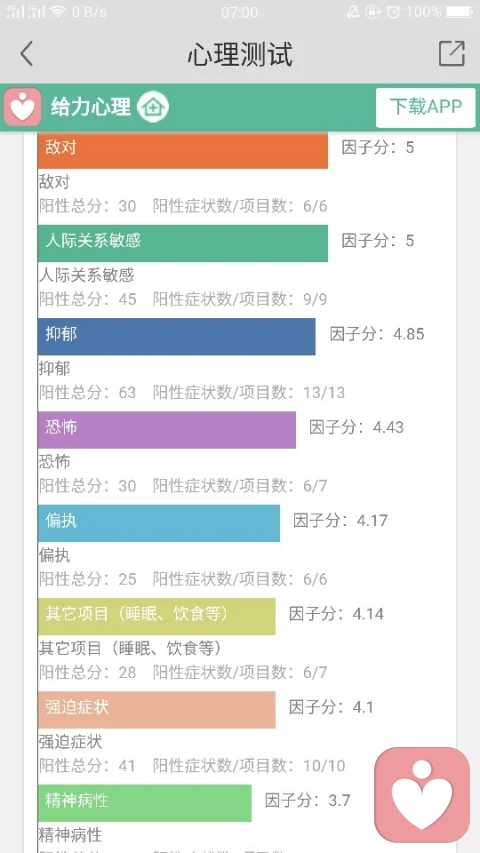Tap the light green 精神病性 bar
Screen dimensions: 480x853
tap(145, 803)
